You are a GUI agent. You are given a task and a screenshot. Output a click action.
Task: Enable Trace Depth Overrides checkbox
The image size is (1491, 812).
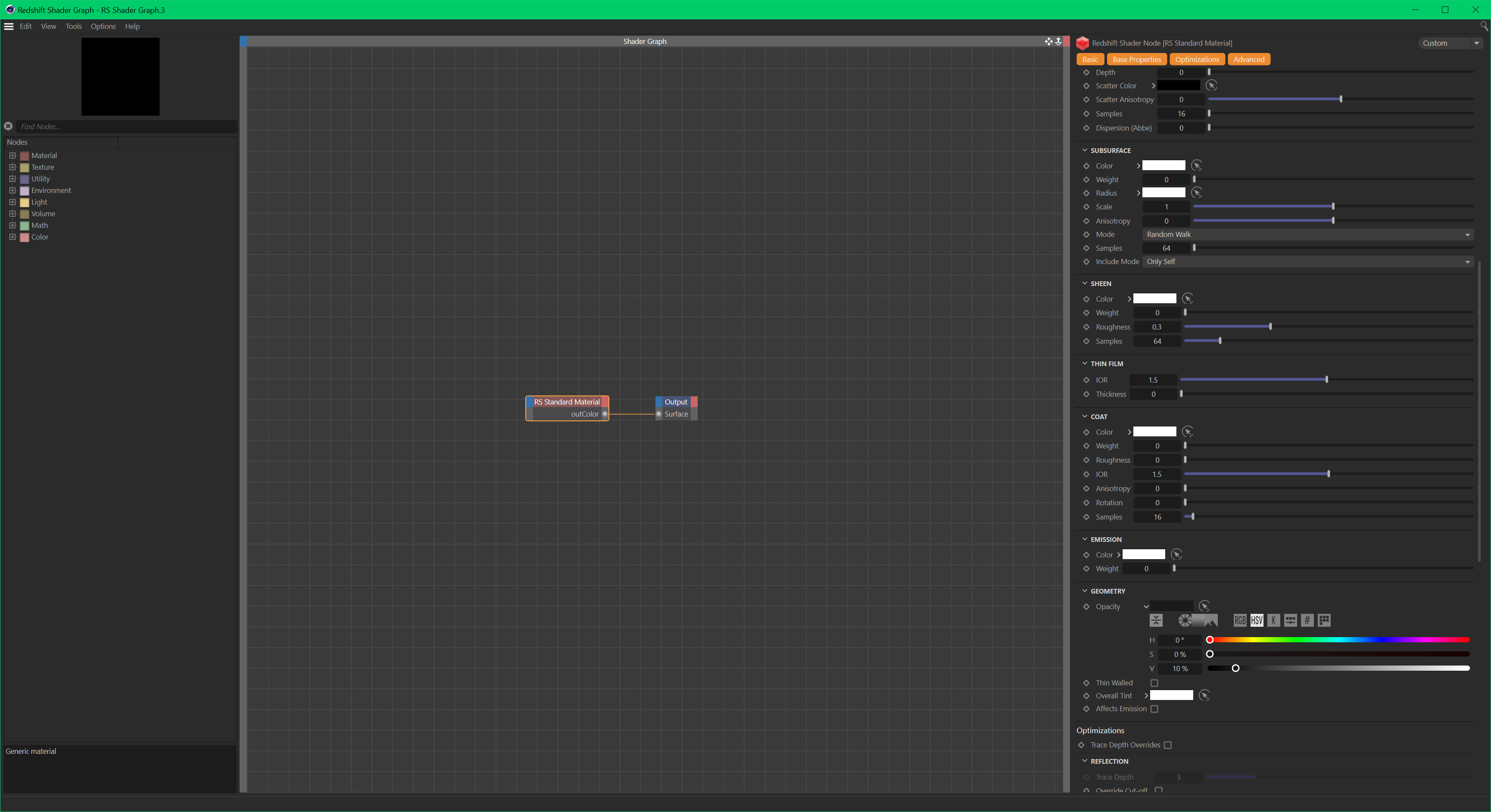coord(1167,745)
